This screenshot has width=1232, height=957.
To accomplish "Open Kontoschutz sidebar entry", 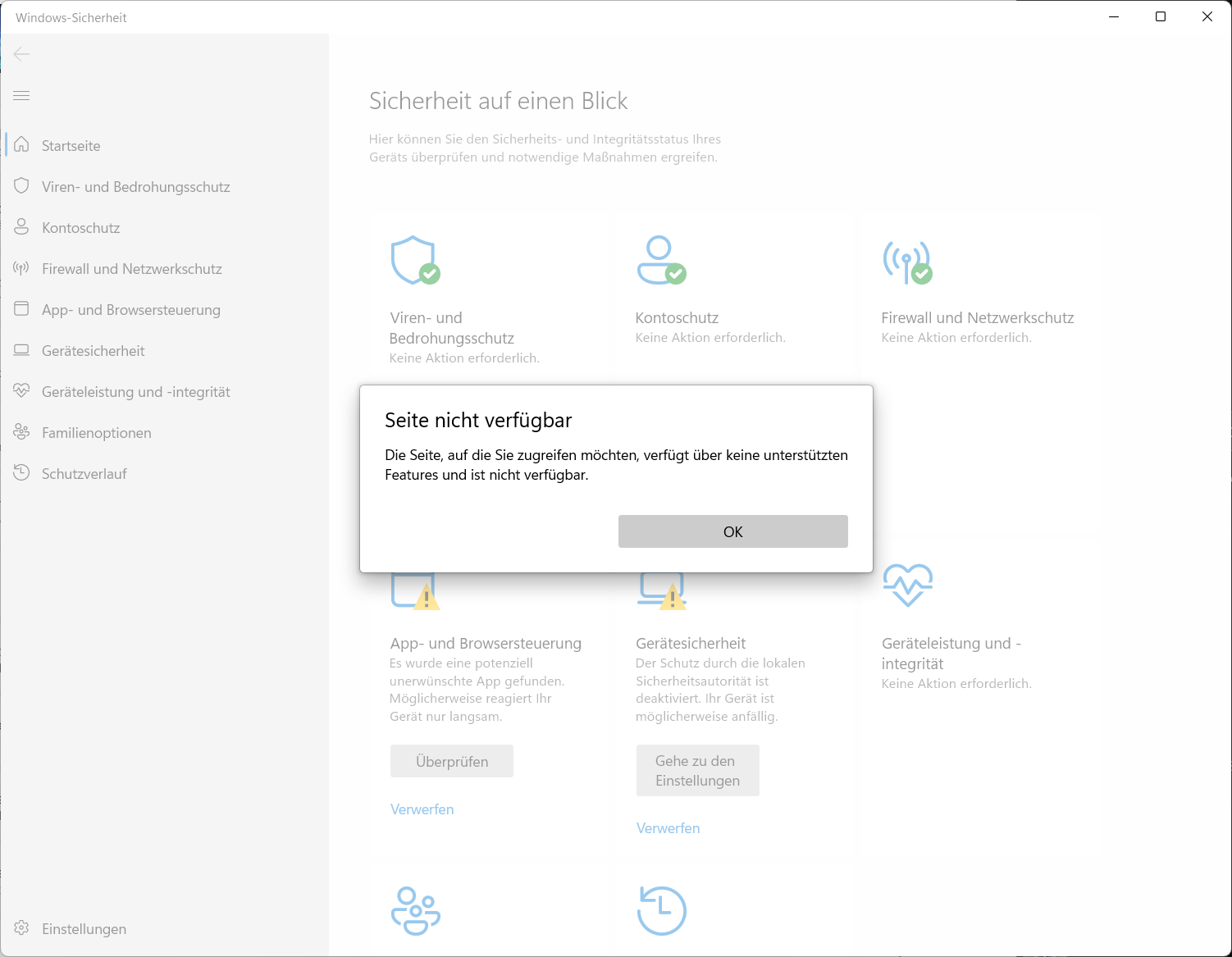I will point(164,227).
